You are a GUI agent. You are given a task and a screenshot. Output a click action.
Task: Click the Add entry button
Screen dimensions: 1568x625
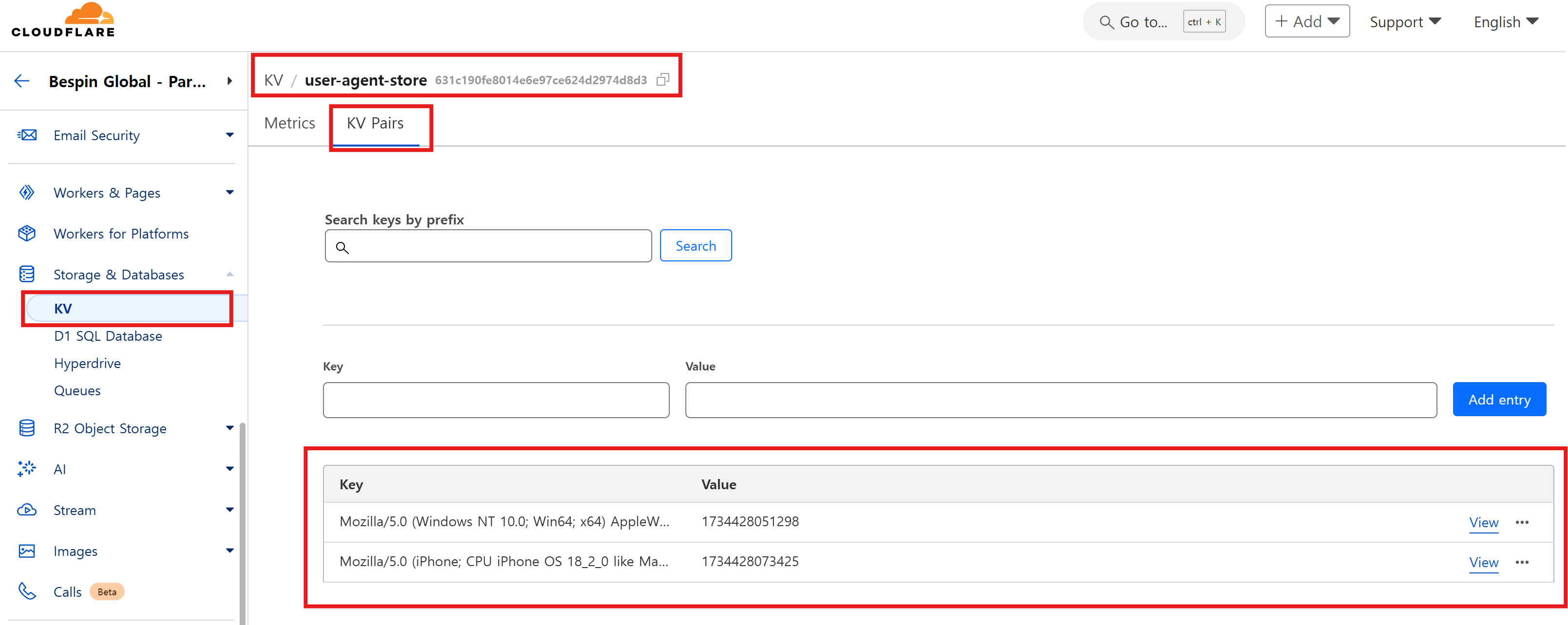1499,400
